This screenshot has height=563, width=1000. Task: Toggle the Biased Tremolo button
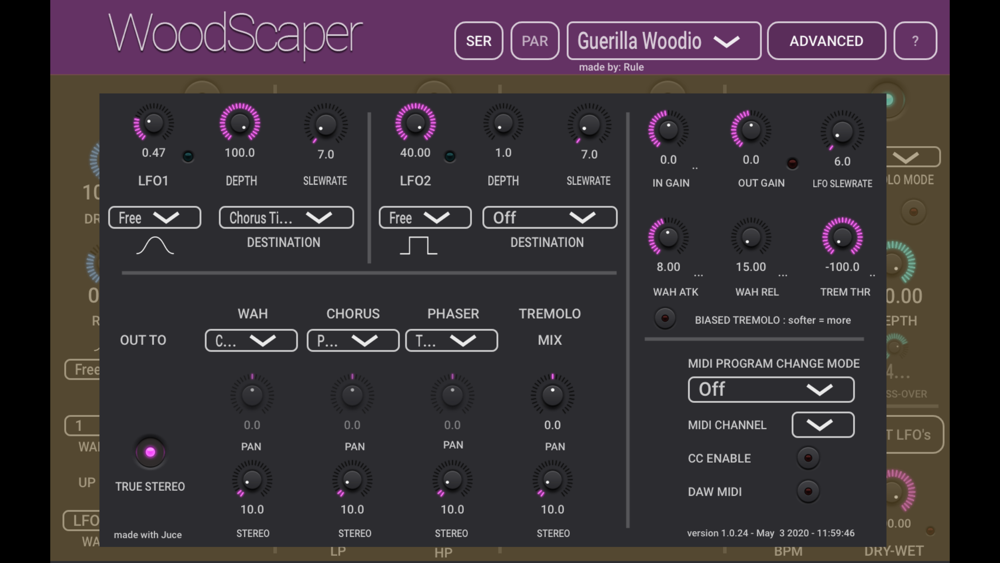coord(664,319)
